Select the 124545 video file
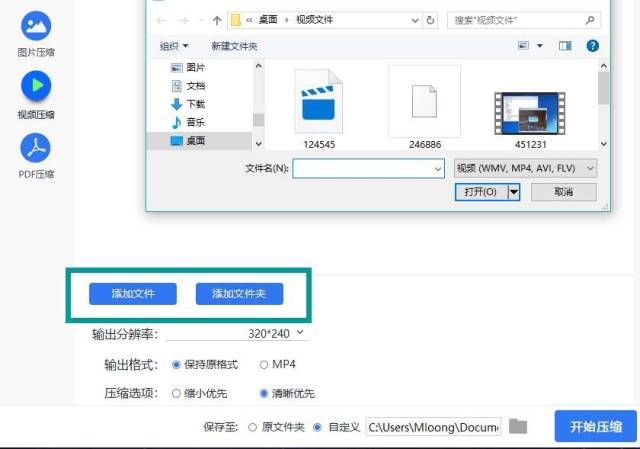 click(319, 109)
